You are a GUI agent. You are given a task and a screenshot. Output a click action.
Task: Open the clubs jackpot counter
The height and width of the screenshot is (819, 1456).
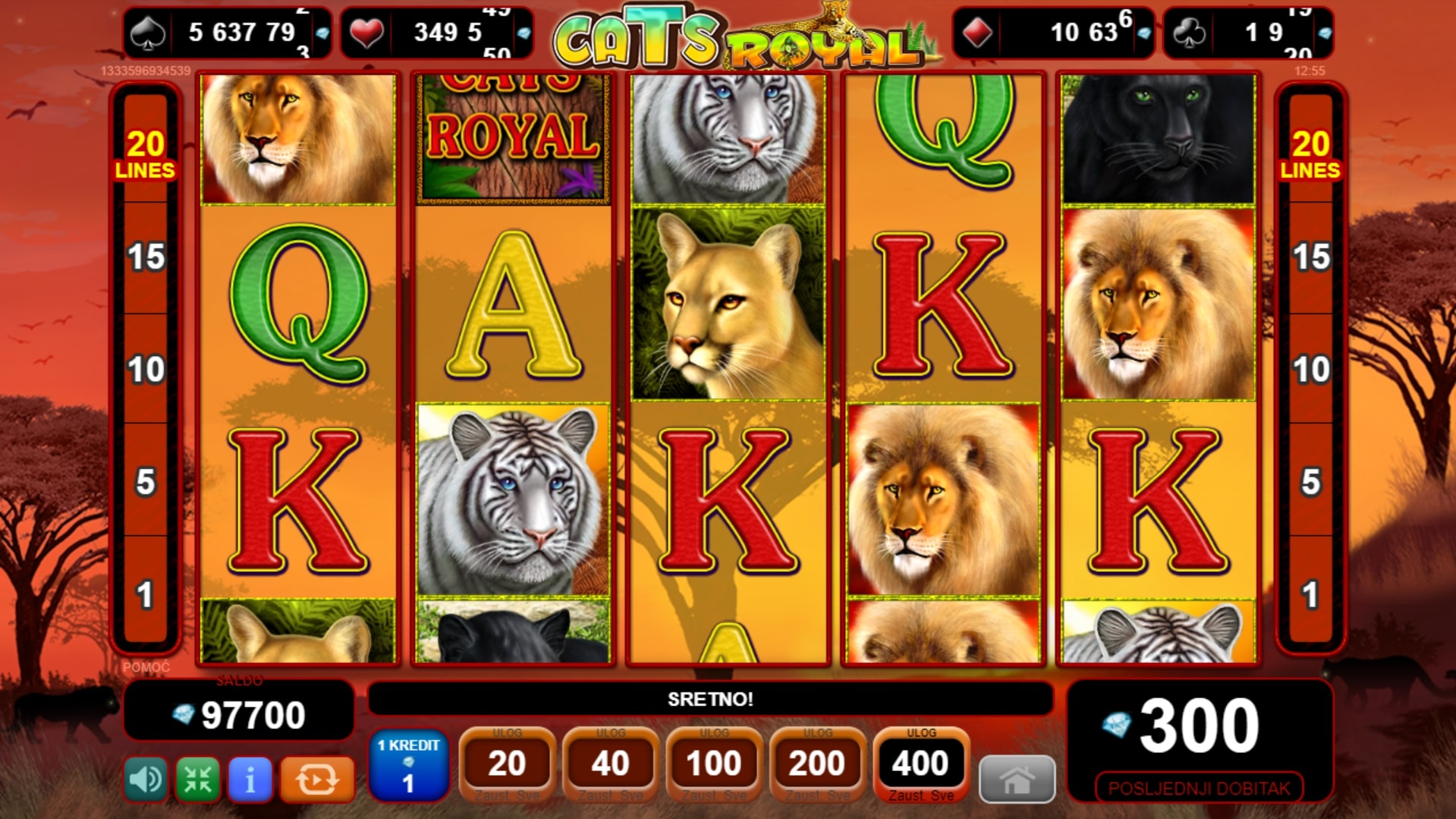1248,33
